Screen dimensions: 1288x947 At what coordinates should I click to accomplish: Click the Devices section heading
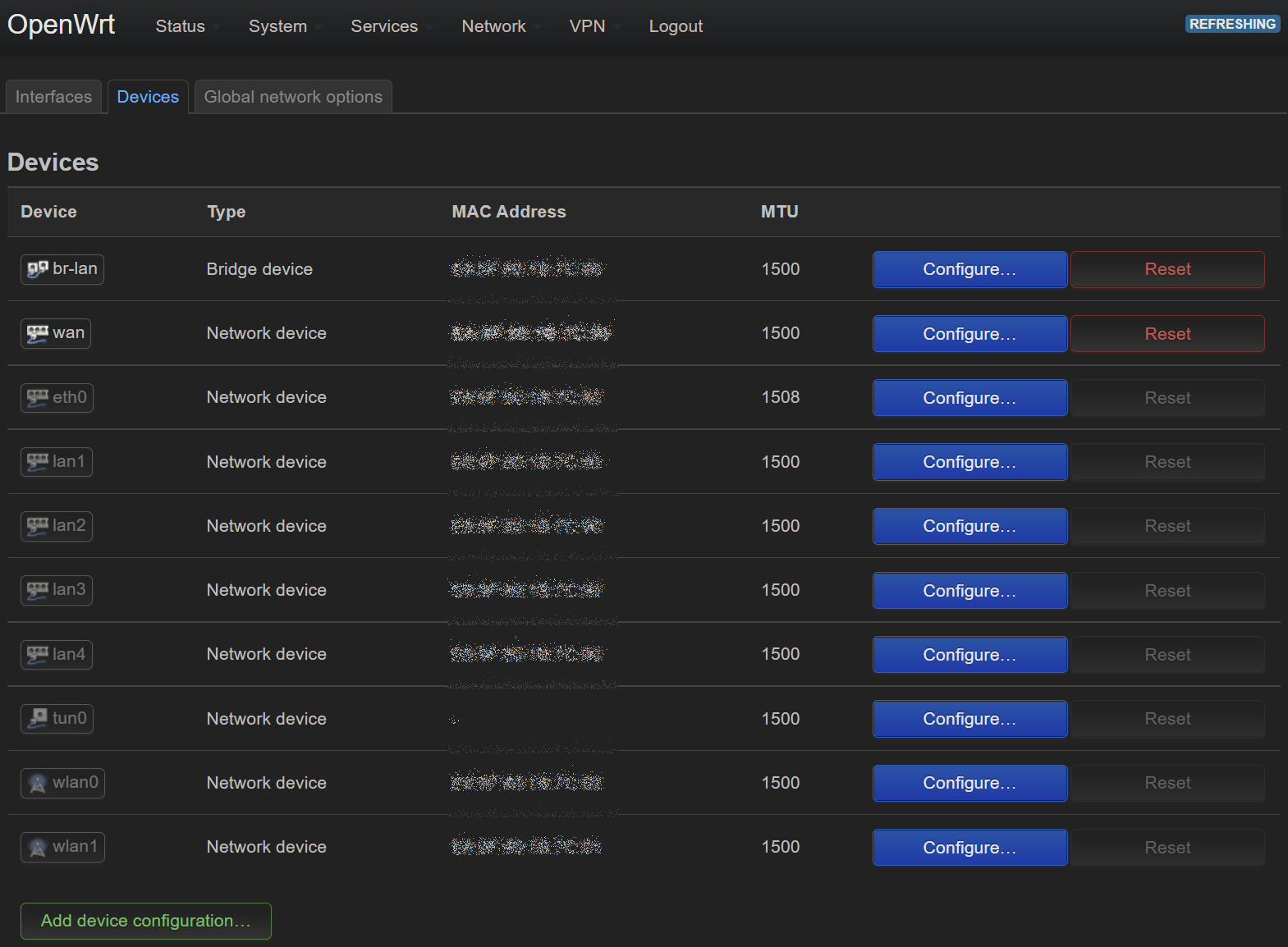pyautogui.click(x=53, y=162)
